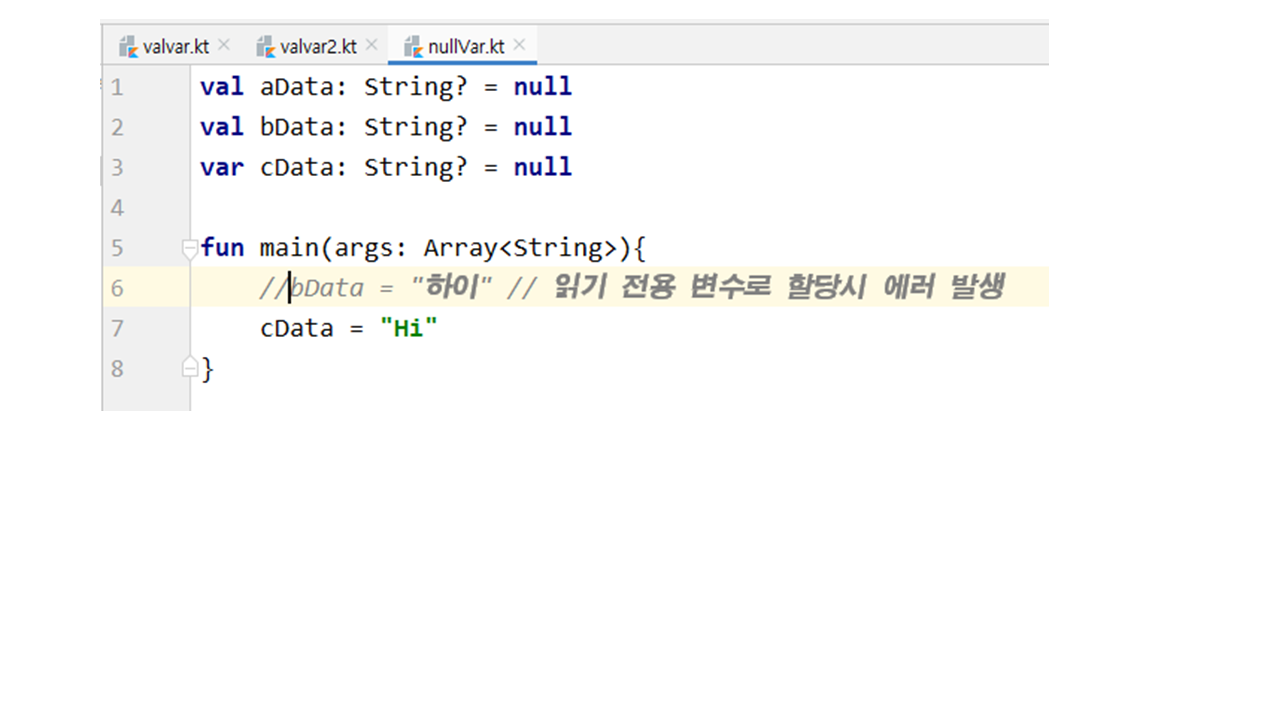Screen dimensions: 1280x720
Task: Click the Kotlin file icon on nullVar.kt tab
Action: 412,46
